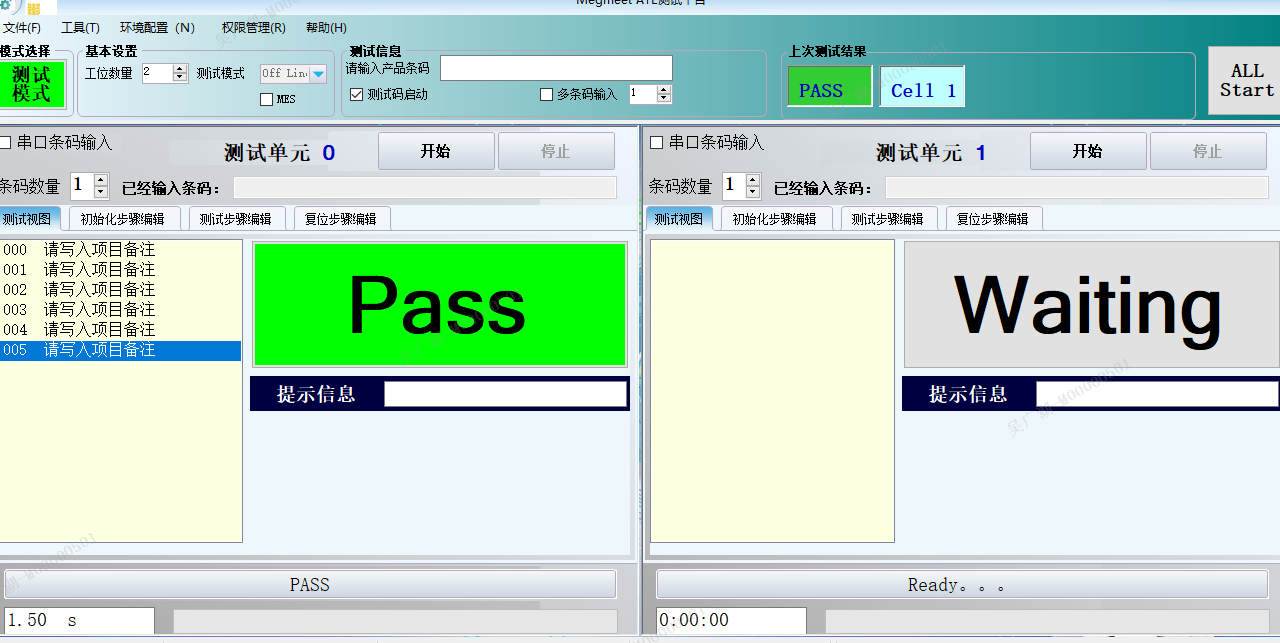Click the progress bar in unit 0
The width and height of the screenshot is (1280, 643).
pyautogui.click(x=395, y=621)
